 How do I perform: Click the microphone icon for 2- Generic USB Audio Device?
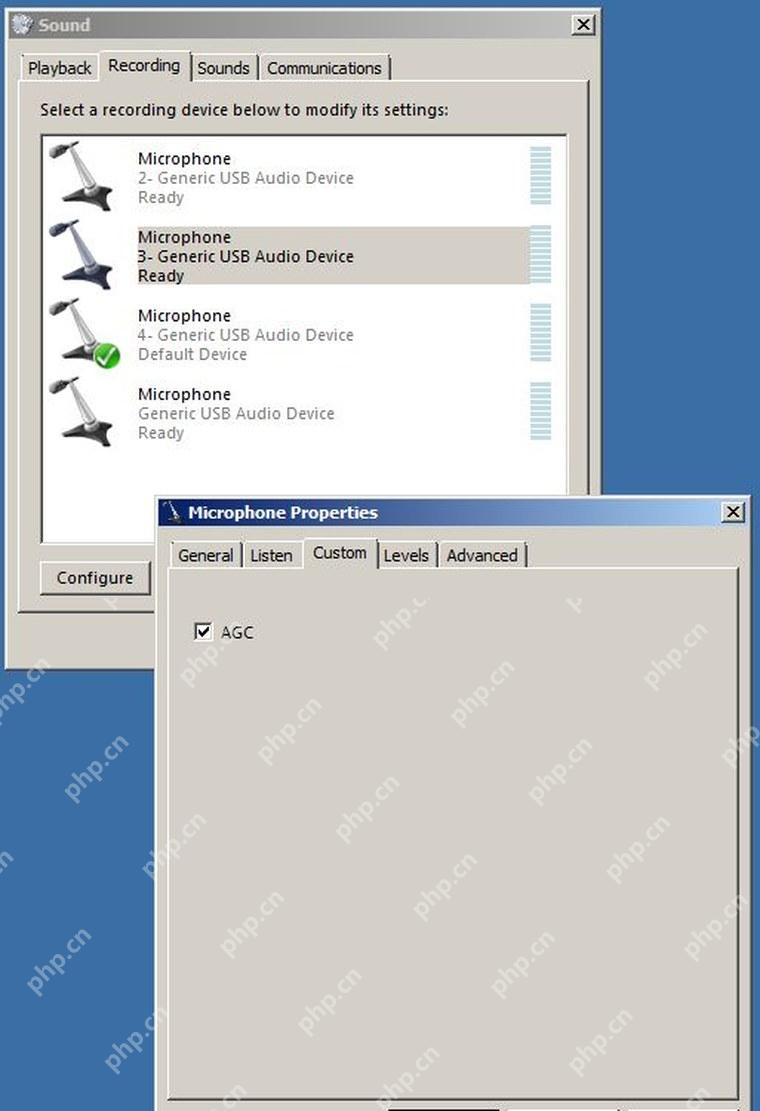pyautogui.click(x=81, y=176)
